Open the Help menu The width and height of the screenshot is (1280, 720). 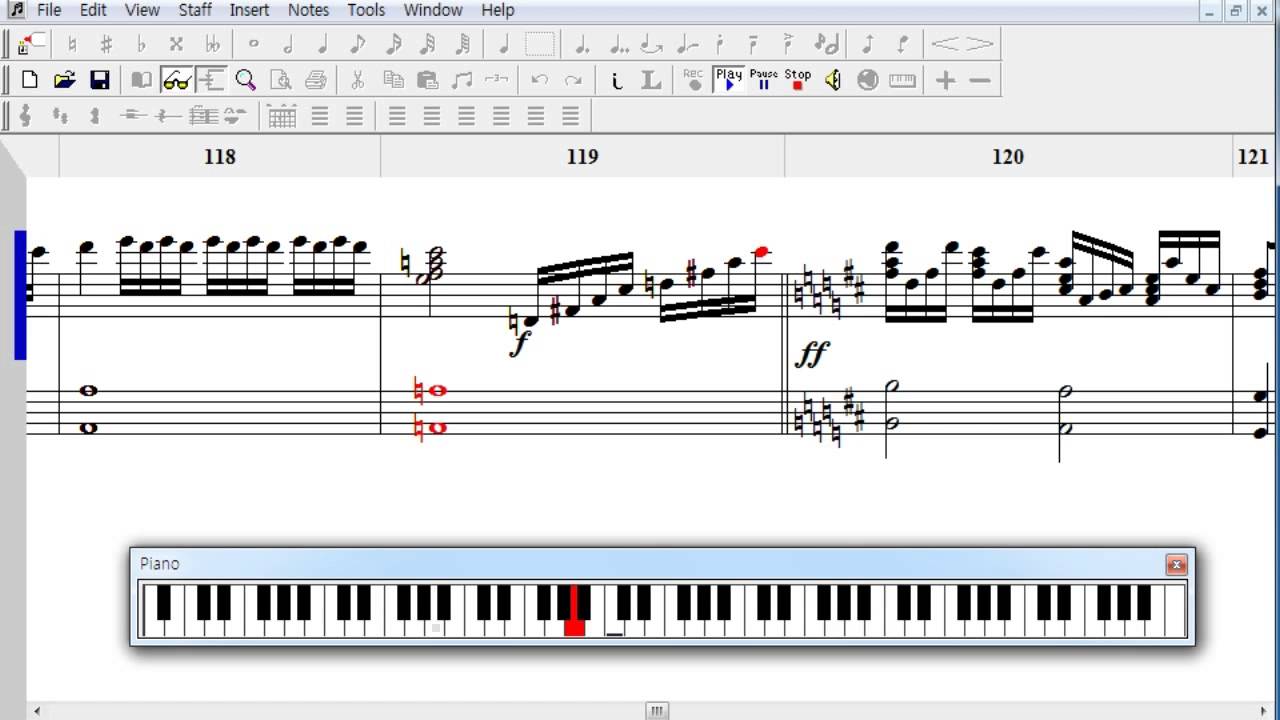point(498,10)
